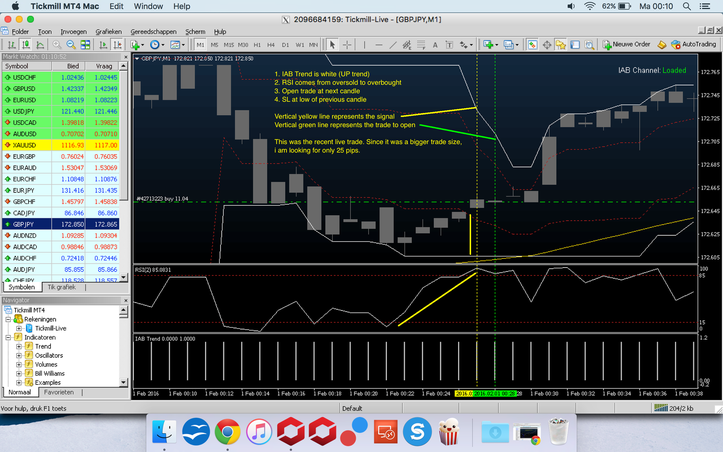Image resolution: width=723 pixels, height=452 pixels.
Task: Click the zoom out magnifier icon
Action: (x=71, y=45)
